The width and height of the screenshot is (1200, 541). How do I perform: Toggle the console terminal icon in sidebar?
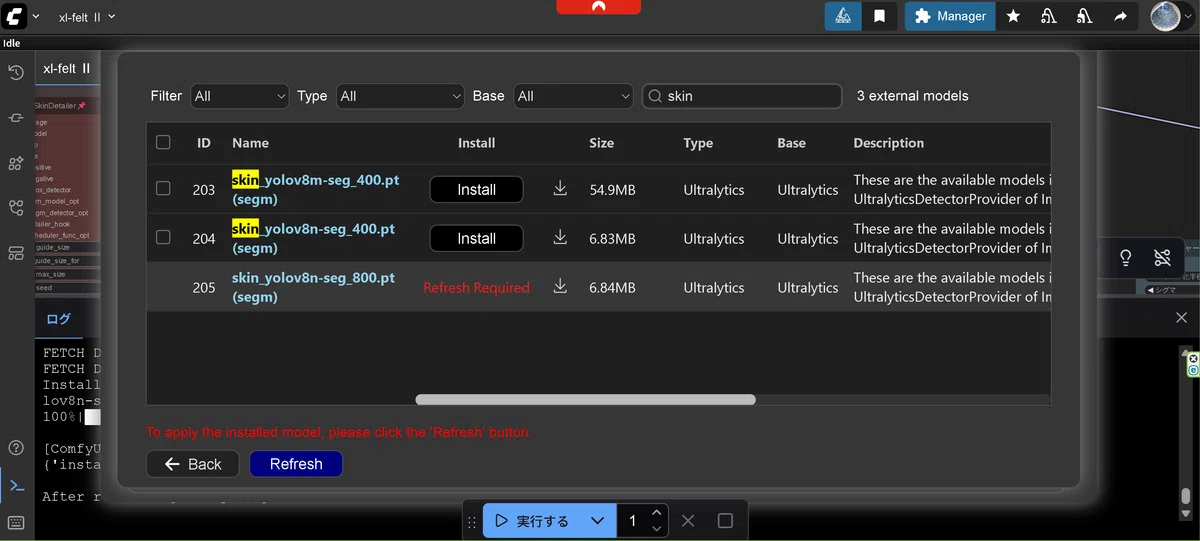[16, 486]
